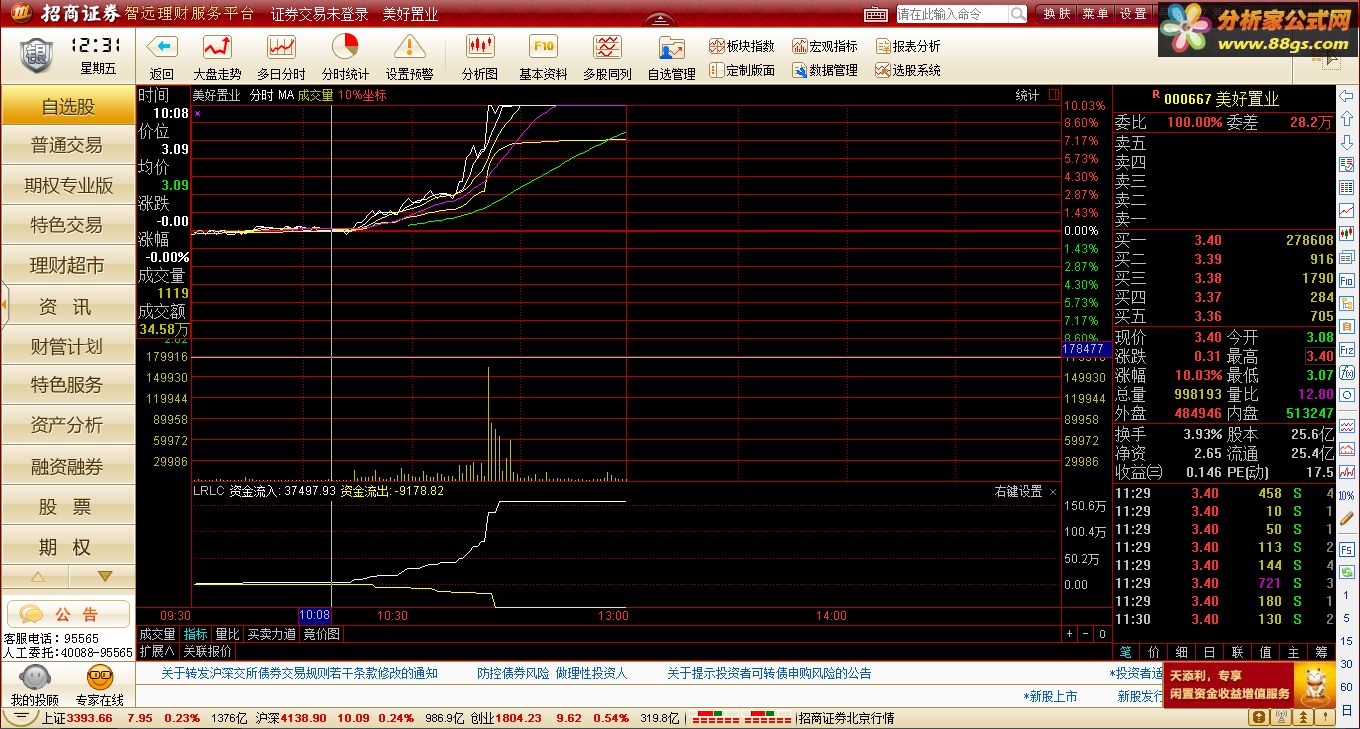
Task: Open 选股系统 stock picker
Action: 908,70
